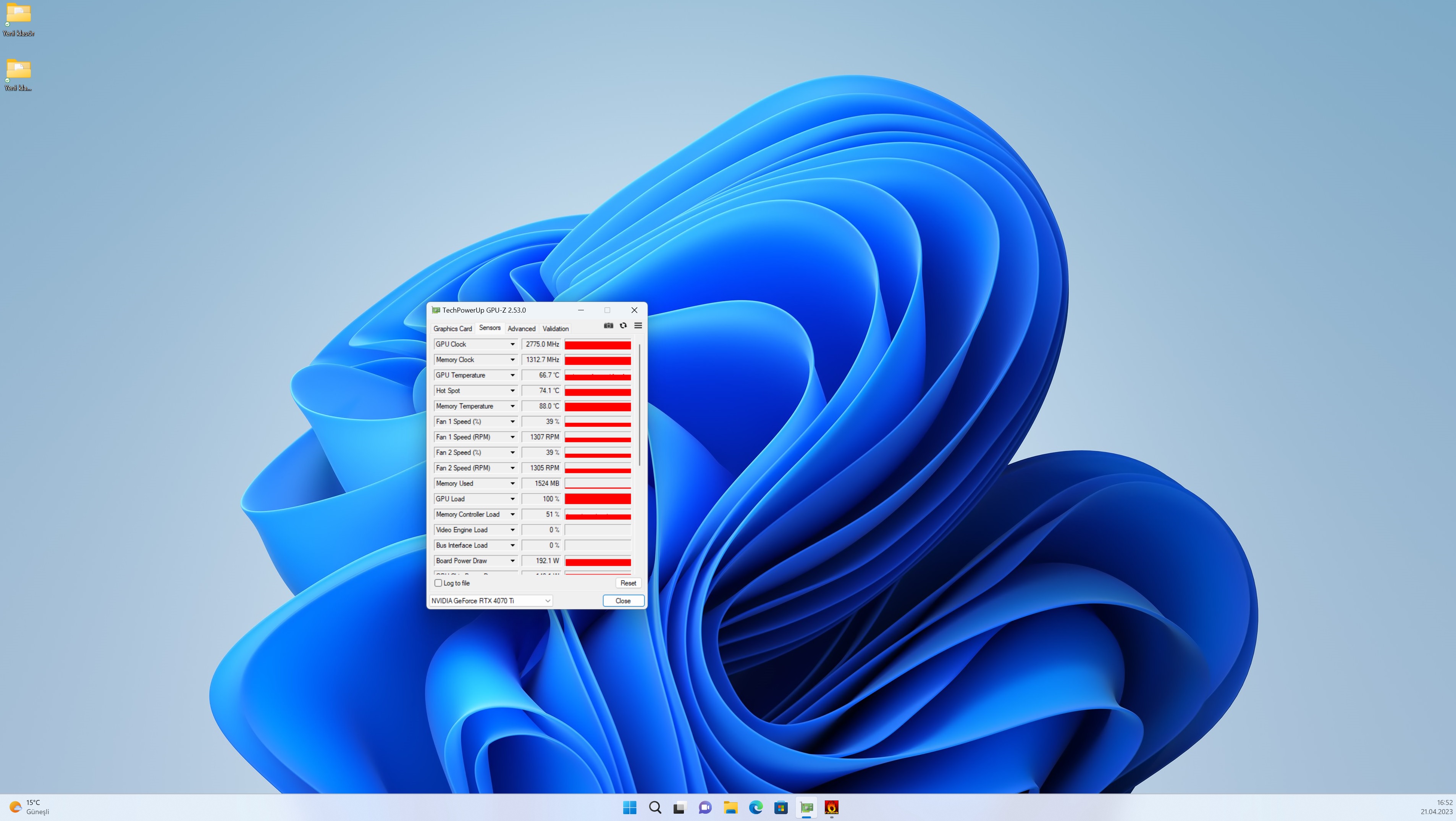Click the 74.1 °C Hot Spot value
This screenshot has width=1456, height=821.
pos(541,391)
